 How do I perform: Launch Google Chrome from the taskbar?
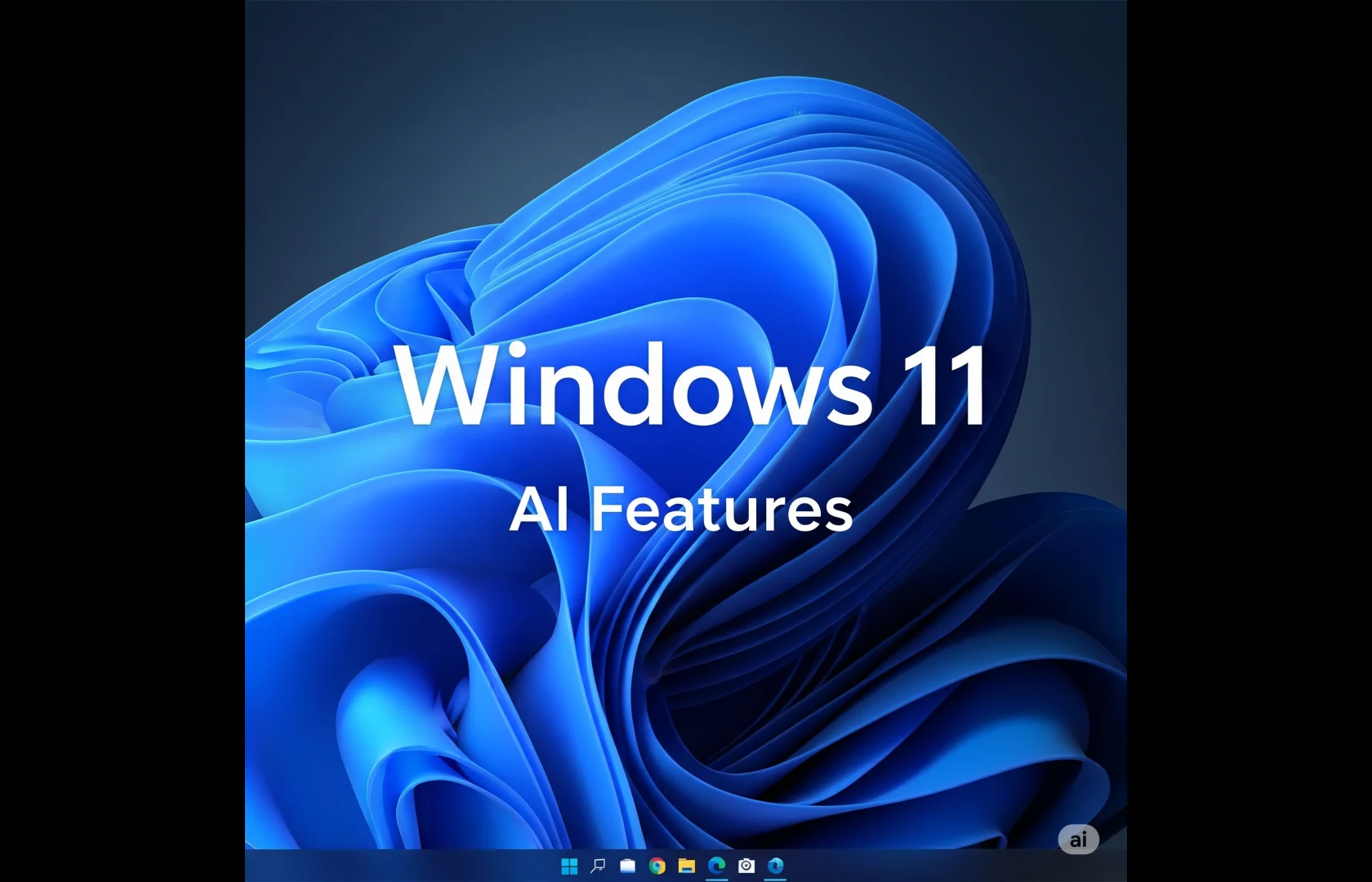point(657,866)
